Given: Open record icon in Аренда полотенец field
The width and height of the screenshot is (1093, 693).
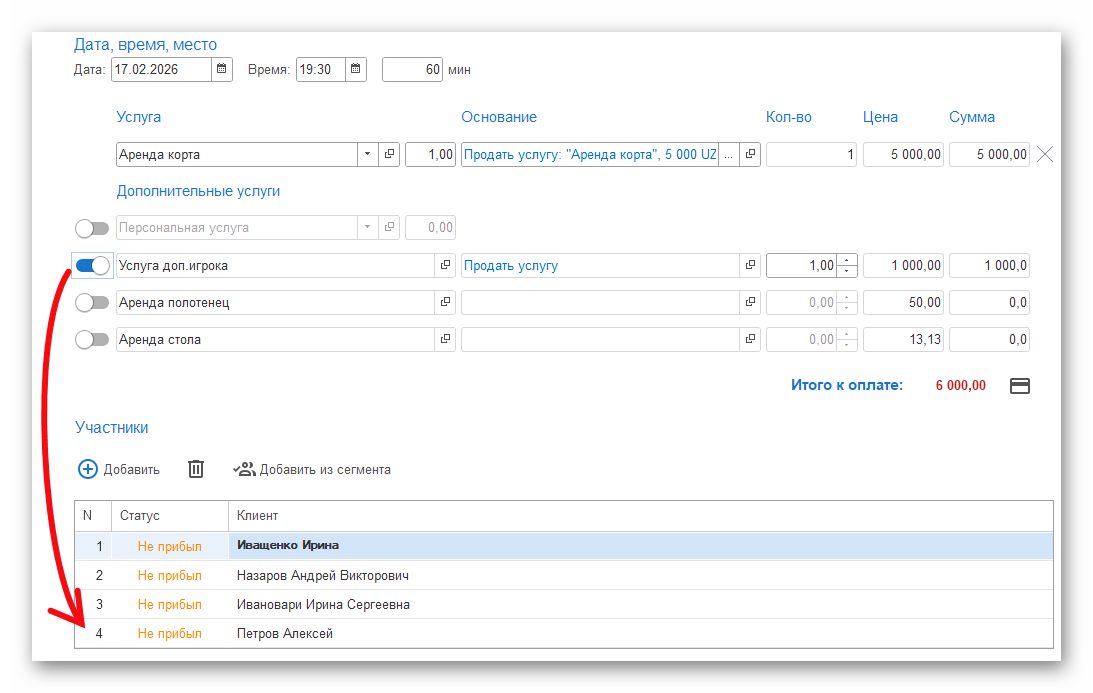Looking at the screenshot, I should point(445,303).
